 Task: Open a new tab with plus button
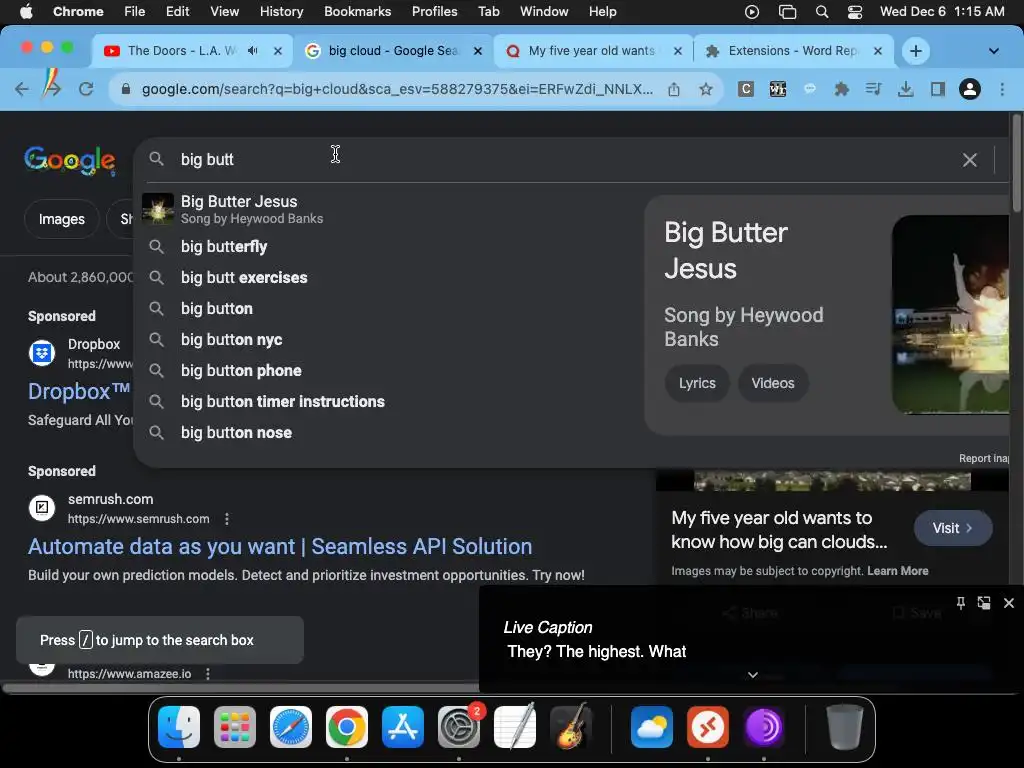tap(916, 51)
